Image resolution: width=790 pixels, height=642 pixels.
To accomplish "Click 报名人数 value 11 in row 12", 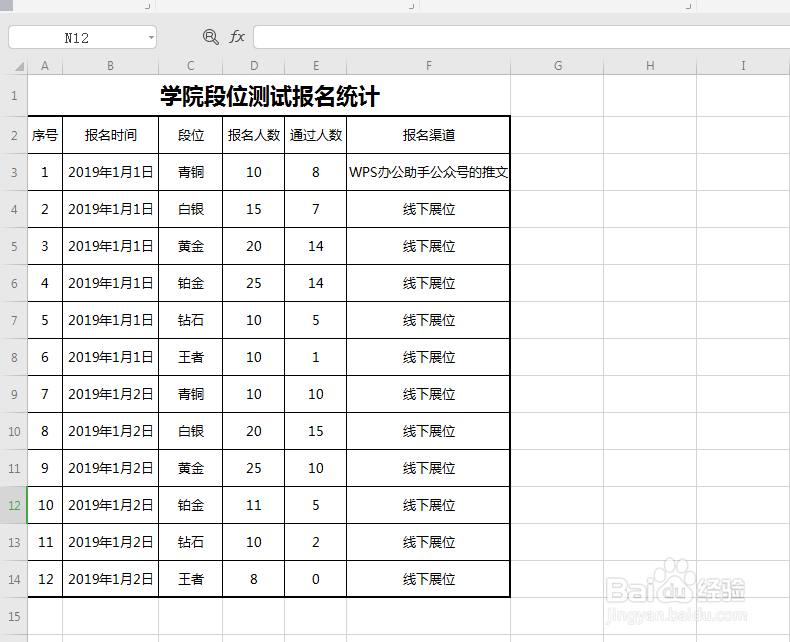I will 253,505.
